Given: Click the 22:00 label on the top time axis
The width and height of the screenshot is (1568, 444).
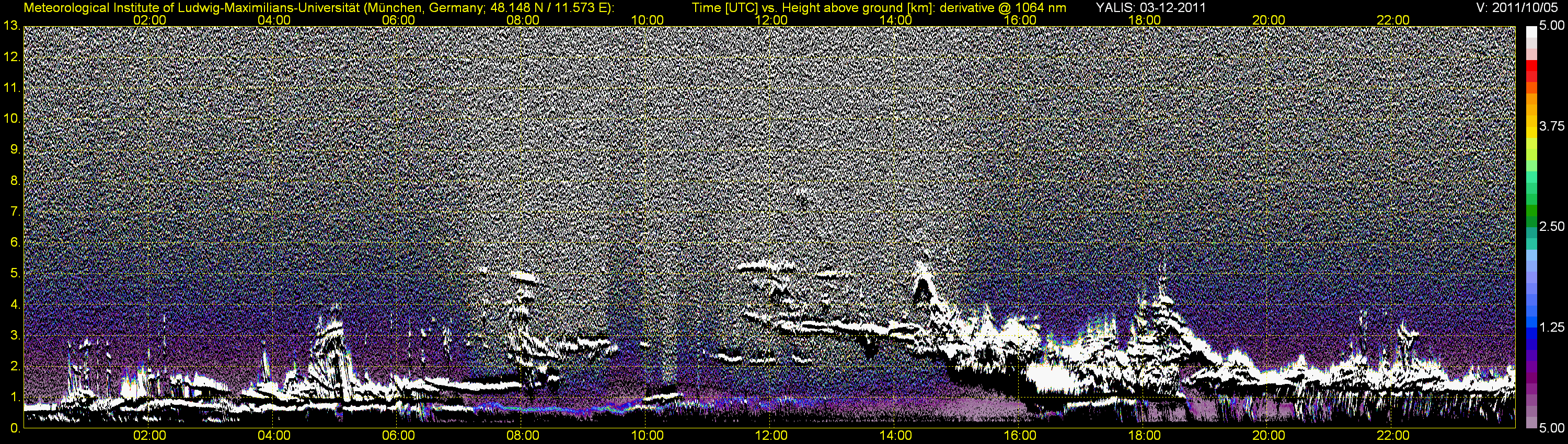Looking at the screenshot, I should 1393,20.
